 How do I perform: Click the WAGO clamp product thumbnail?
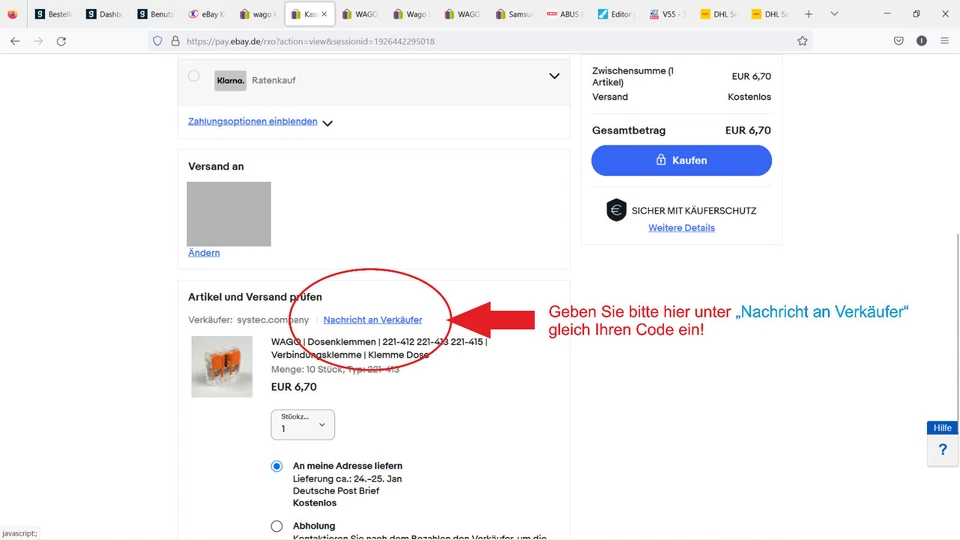click(x=222, y=366)
